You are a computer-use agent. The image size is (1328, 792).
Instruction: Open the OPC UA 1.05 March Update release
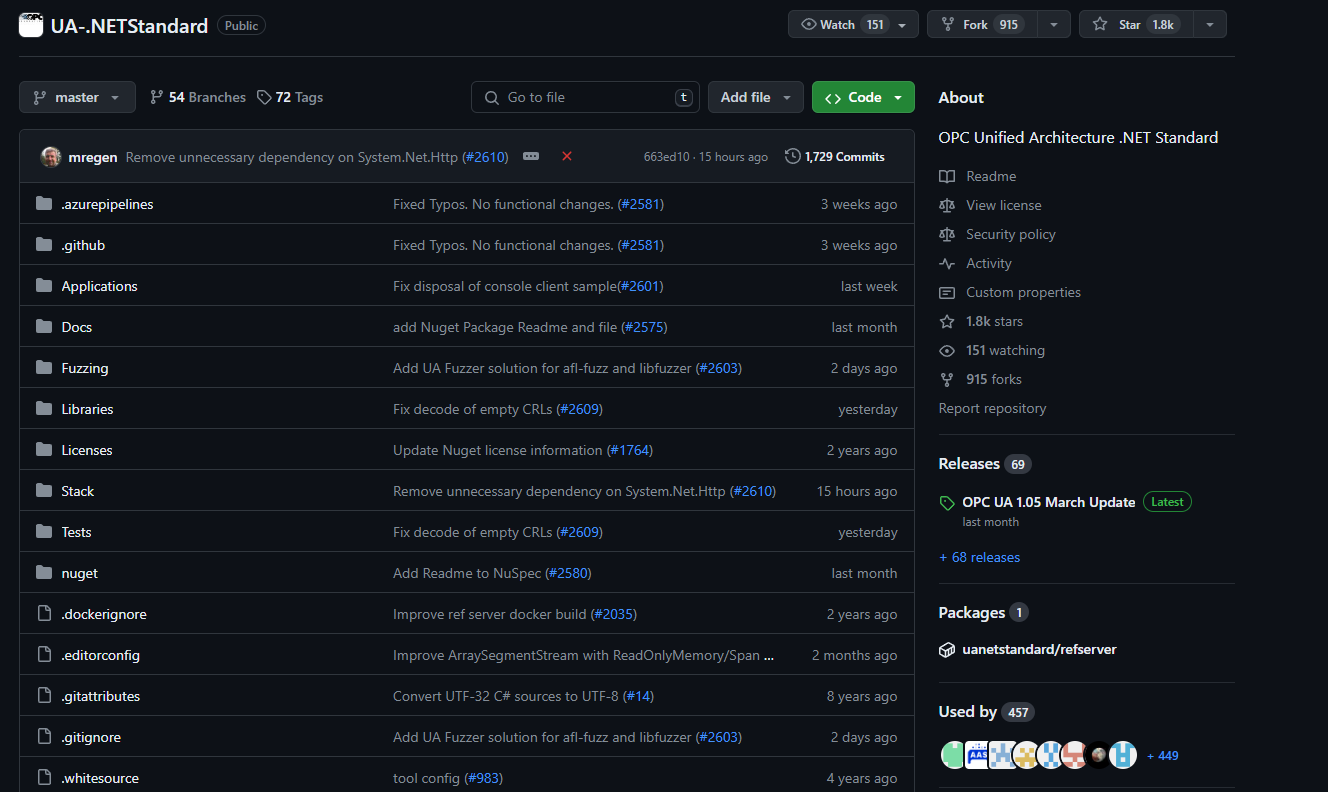click(x=1048, y=502)
